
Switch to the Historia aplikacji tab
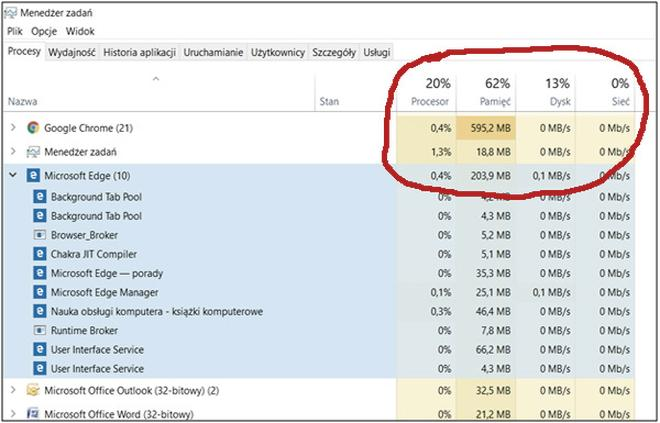[x=139, y=53]
